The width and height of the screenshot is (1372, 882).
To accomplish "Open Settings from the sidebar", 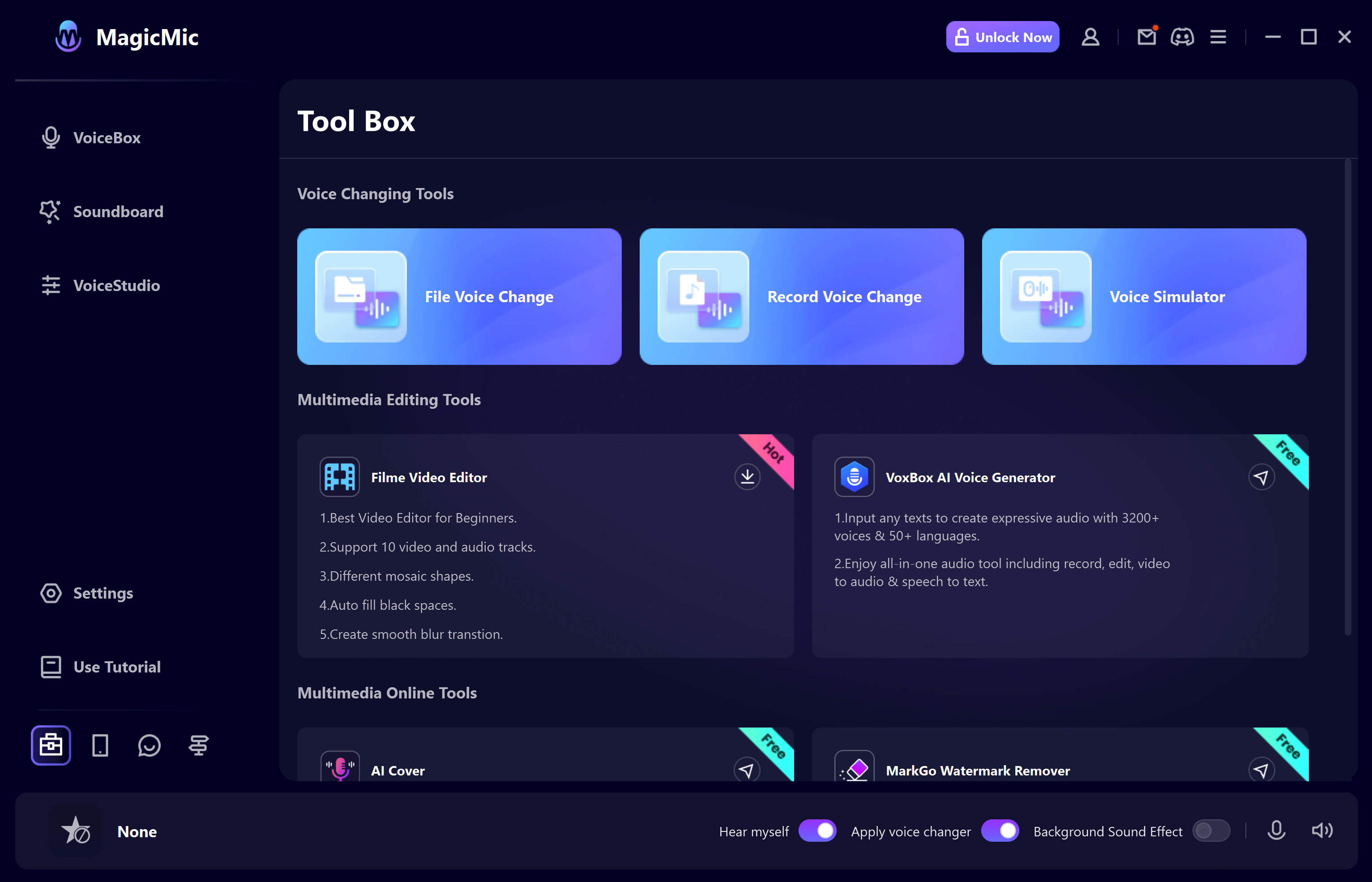I will [x=103, y=592].
